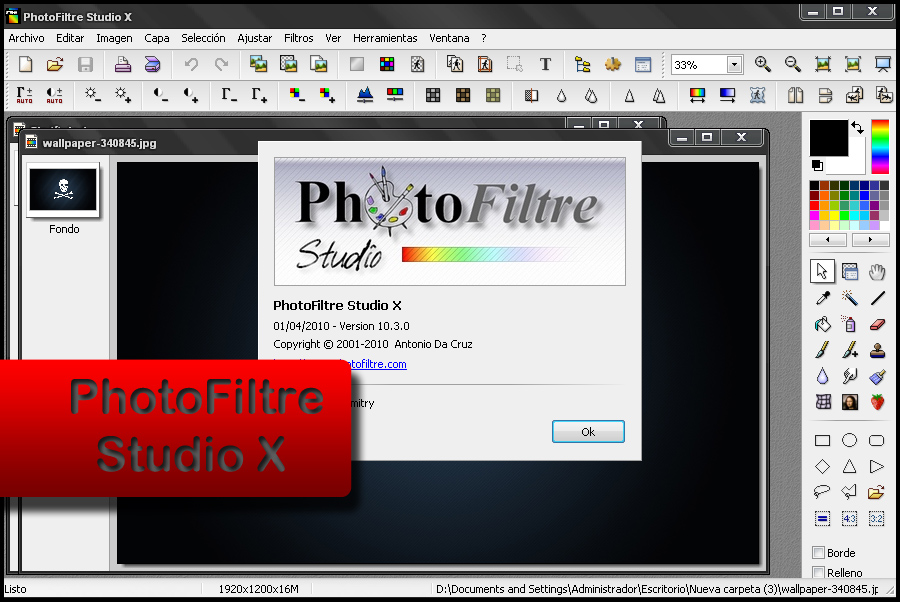This screenshot has width=900, height=602.
Task: Click the new blank document icon
Action: pyautogui.click(x=25, y=64)
